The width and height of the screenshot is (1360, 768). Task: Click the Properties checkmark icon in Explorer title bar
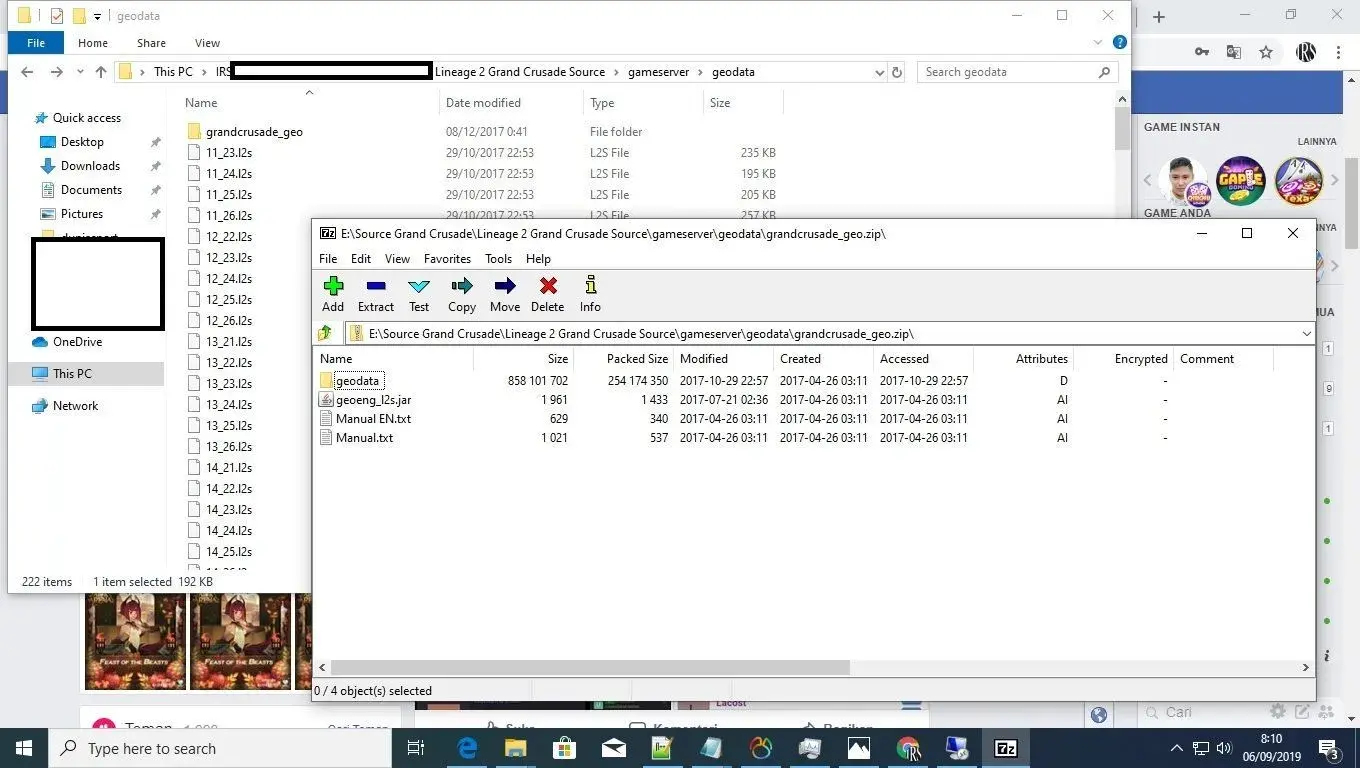56,16
